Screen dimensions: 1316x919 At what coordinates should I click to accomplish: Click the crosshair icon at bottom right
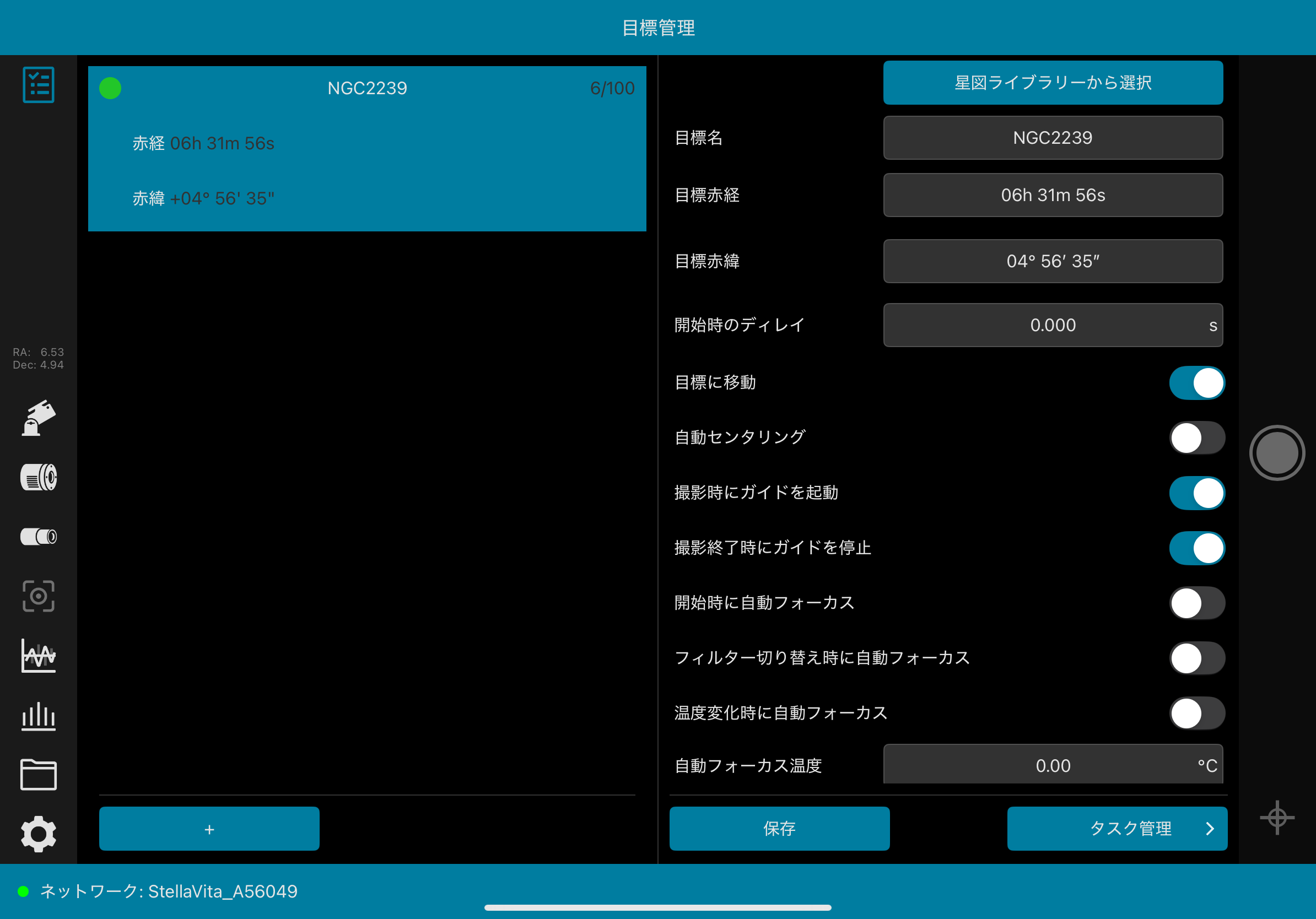coord(1276,818)
